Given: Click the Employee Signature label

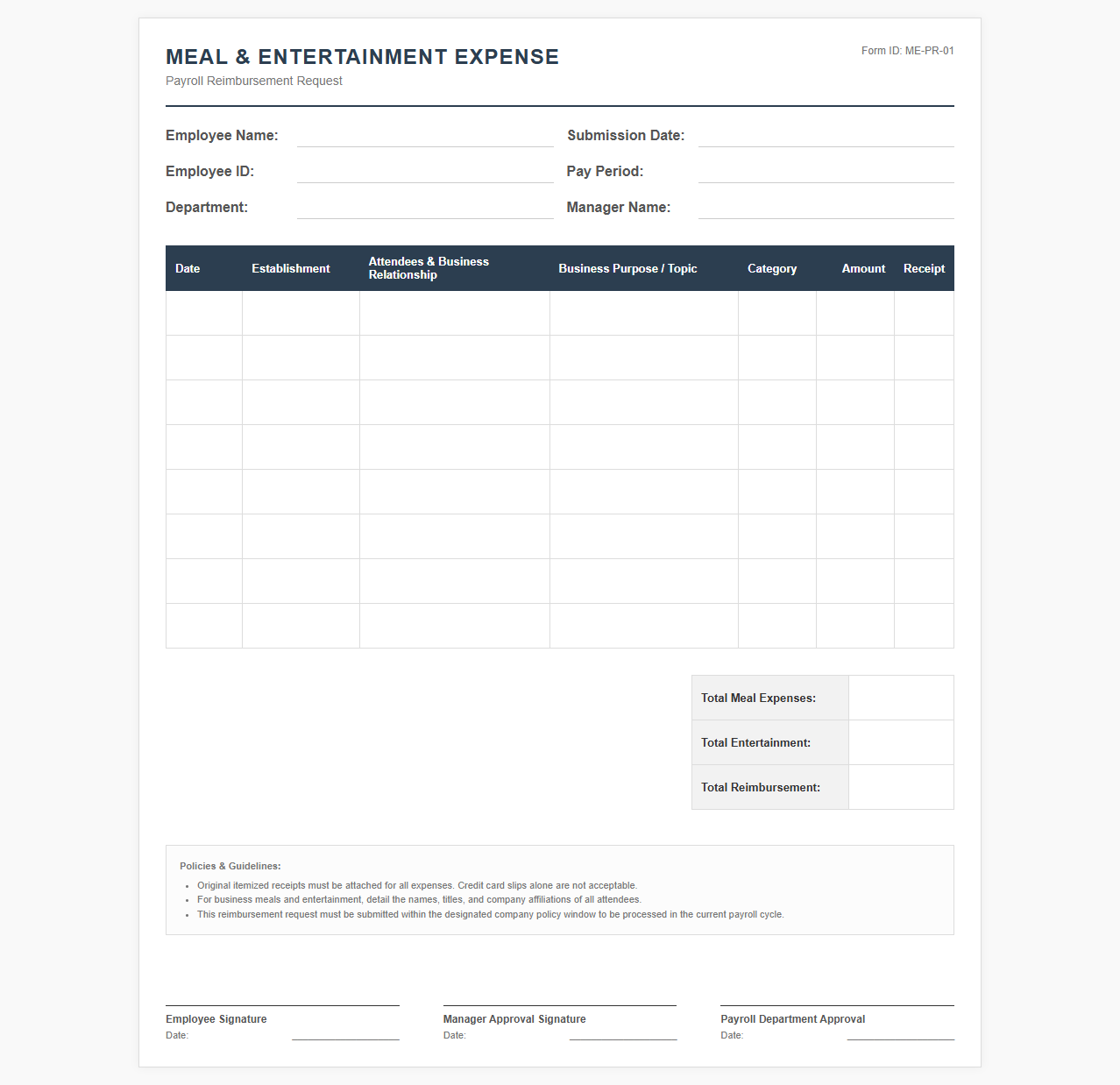Looking at the screenshot, I should coord(216,1019).
